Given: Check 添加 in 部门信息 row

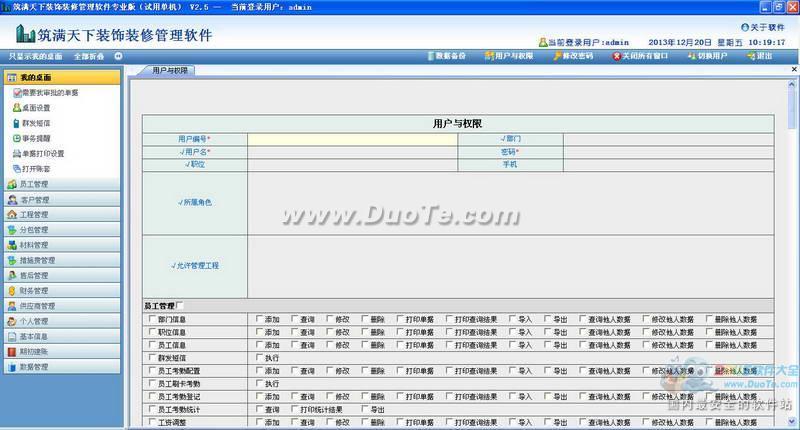Looking at the screenshot, I should (x=259, y=319).
